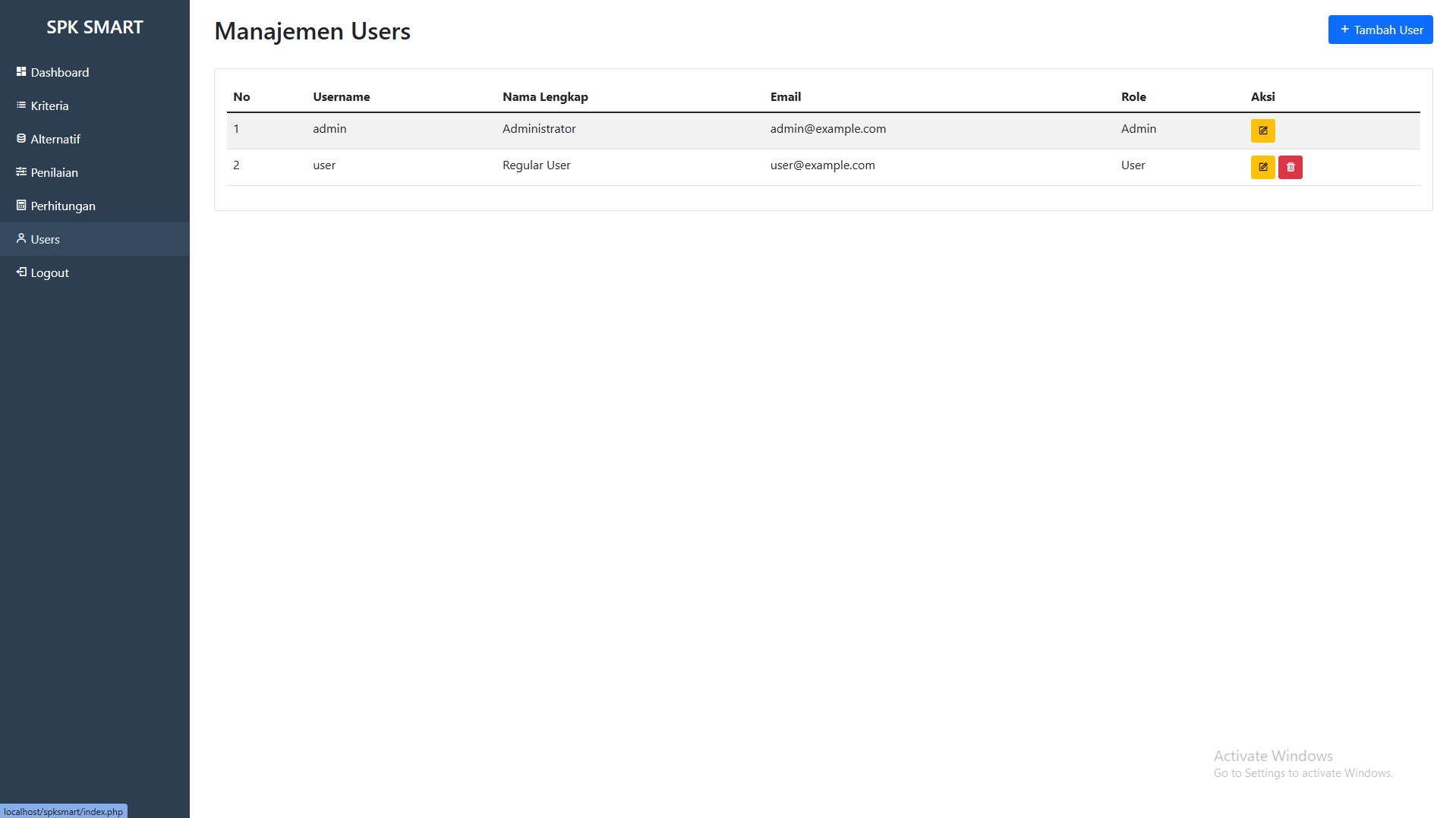The width and height of the screenshot is (1456, 818).
Task: Click the SPK SMART brand title
Action: tap(95, 27)
